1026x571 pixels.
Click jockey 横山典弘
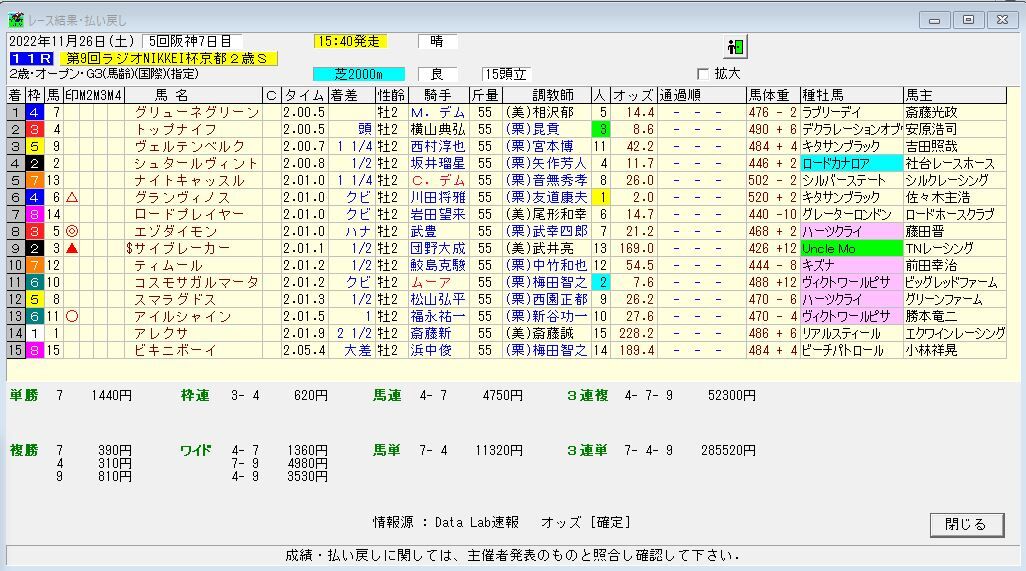(x=438, y=130)
